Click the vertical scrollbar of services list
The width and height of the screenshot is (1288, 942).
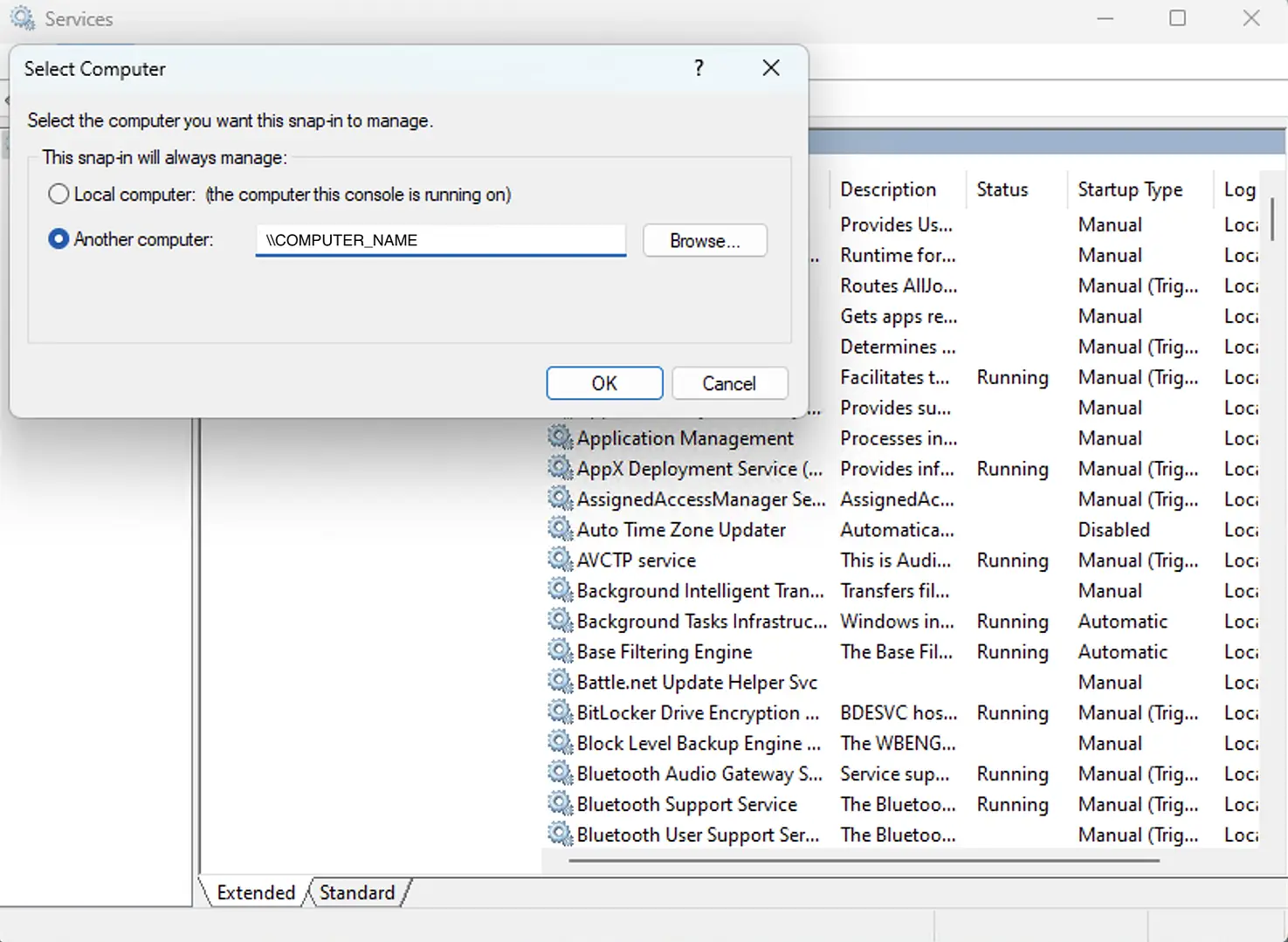pos(1271,218)
